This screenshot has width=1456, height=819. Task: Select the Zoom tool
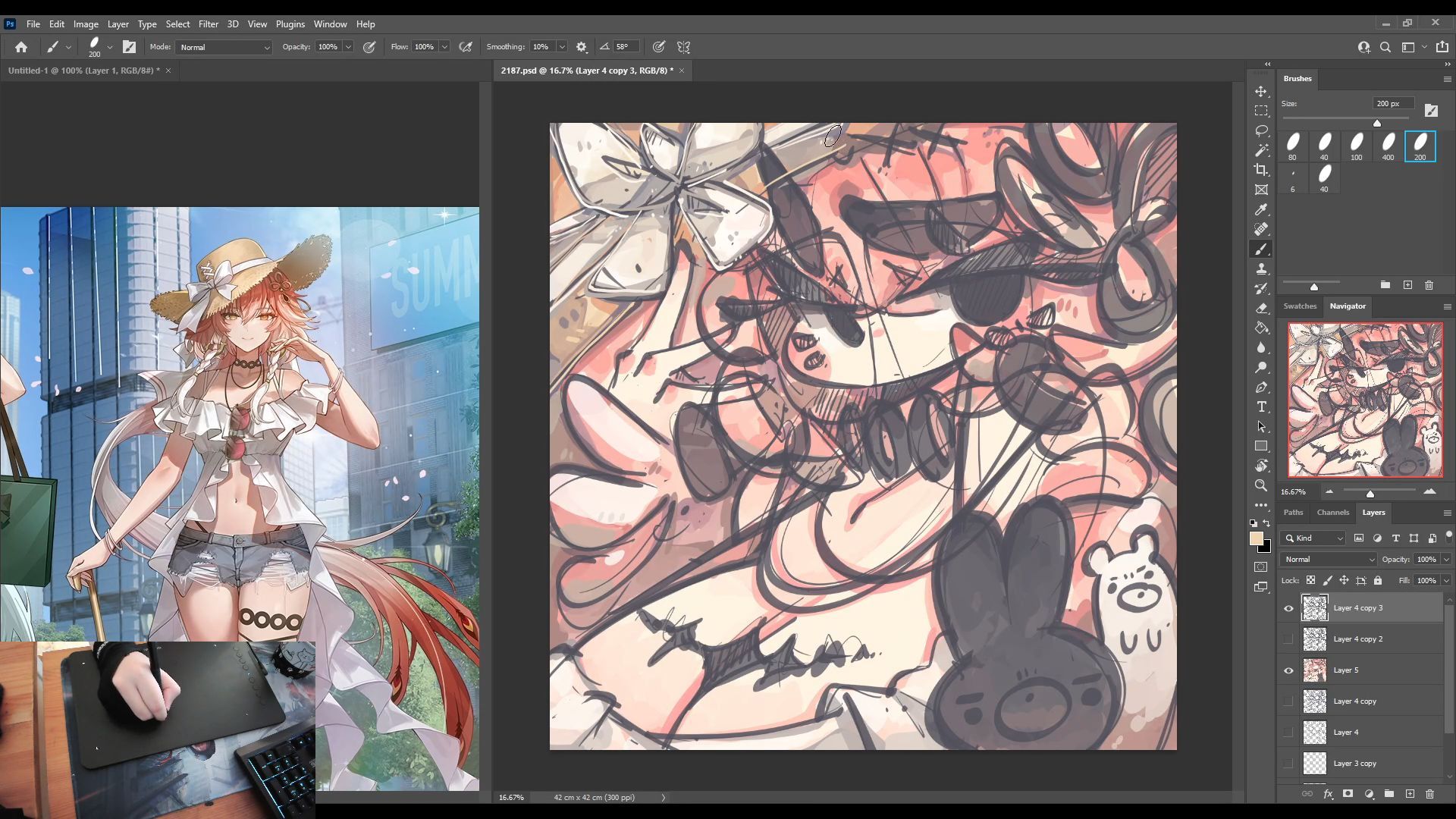(1261, 485)
